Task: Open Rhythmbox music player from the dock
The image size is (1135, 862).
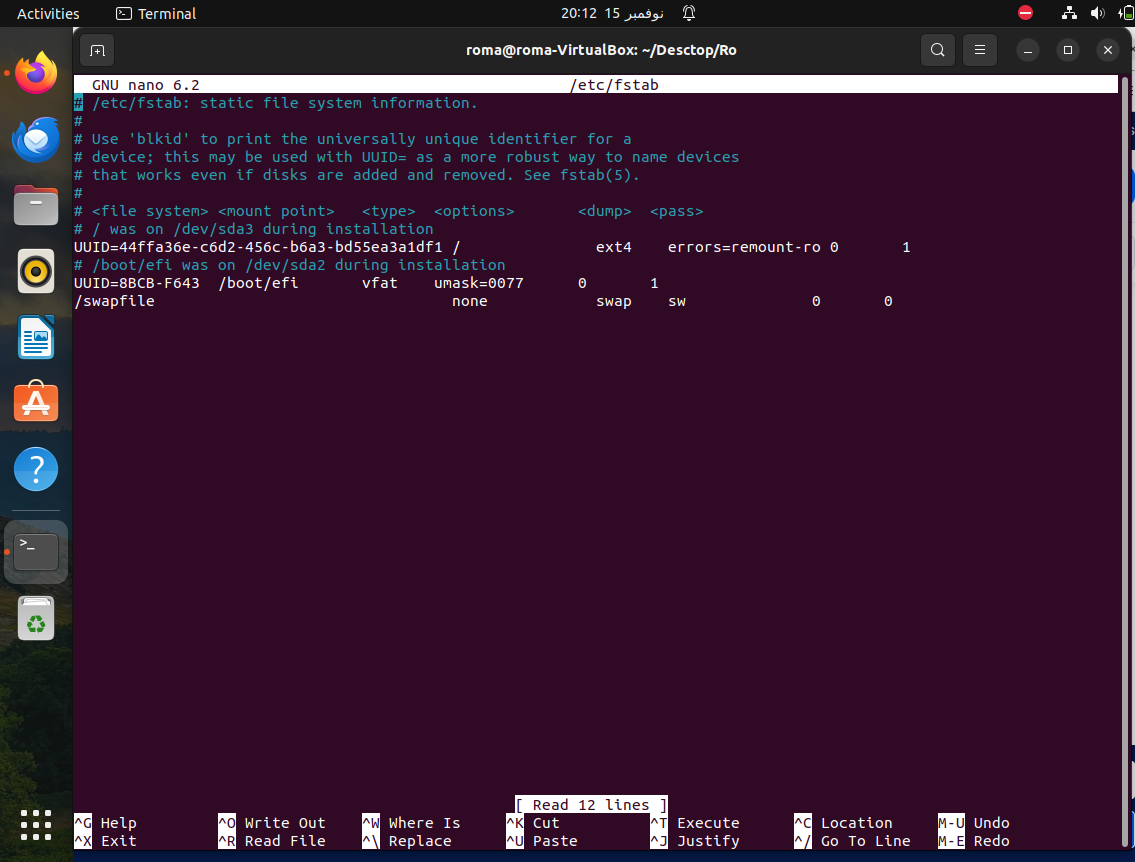Action: coord(36,271)
